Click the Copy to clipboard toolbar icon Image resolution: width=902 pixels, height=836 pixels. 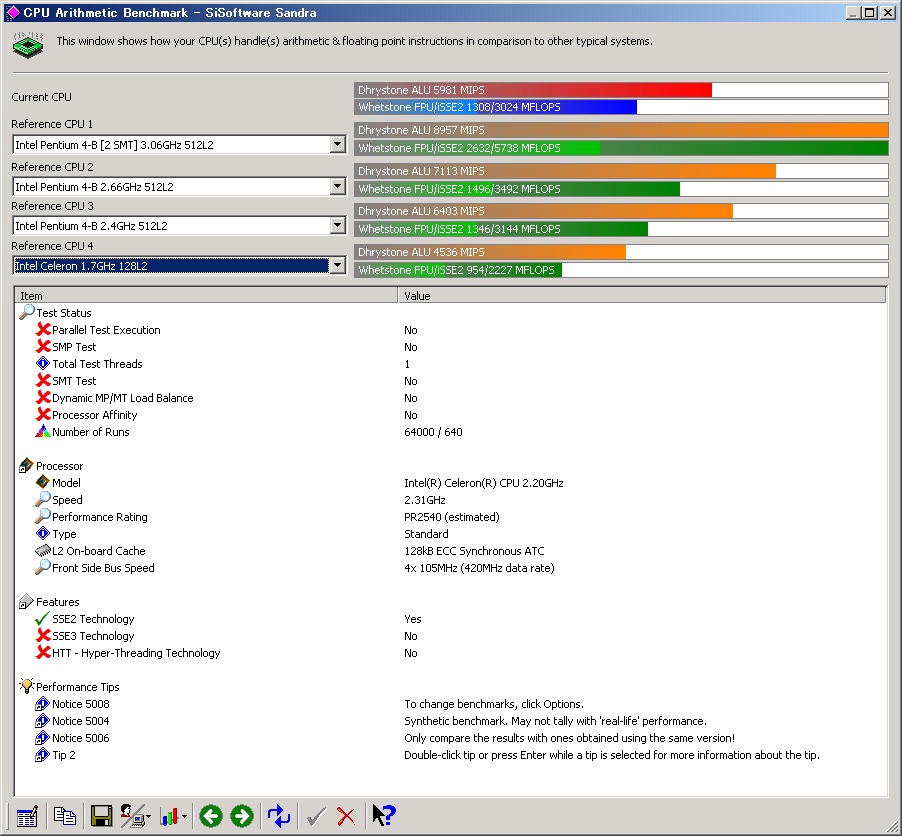tap(64, 816)
